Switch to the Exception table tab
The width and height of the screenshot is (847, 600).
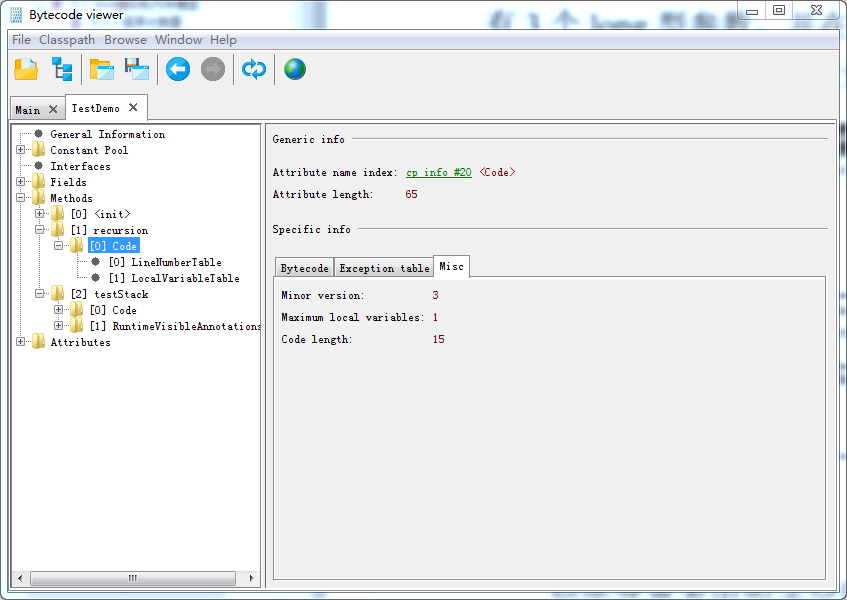[384, 268]
